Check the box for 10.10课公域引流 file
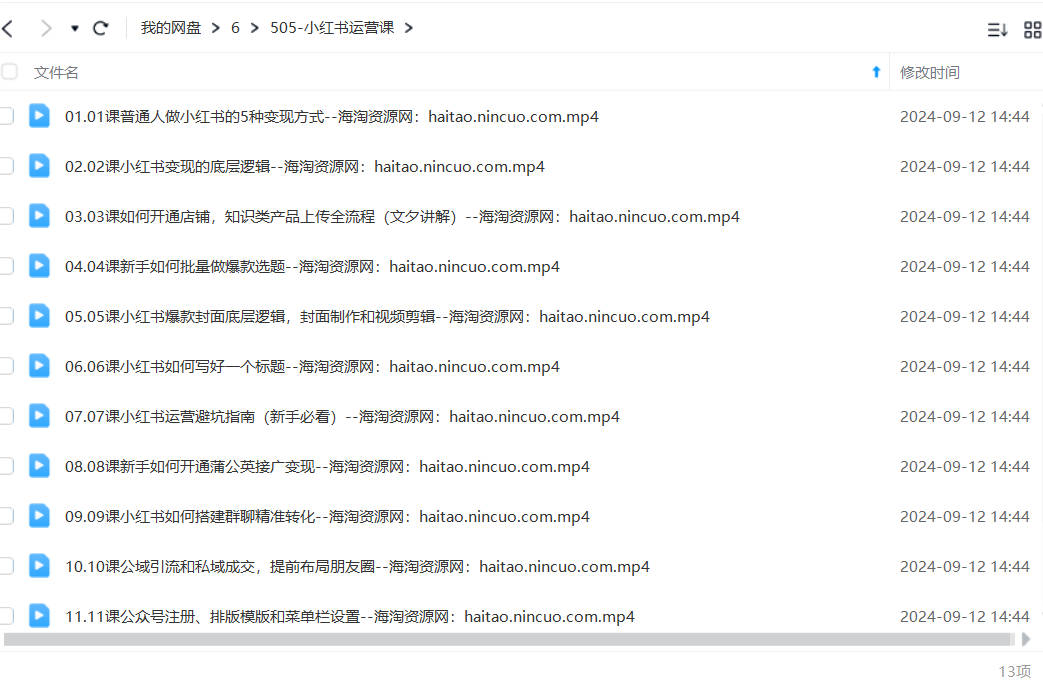Image resolution: width=1043 pixels, height=685 pixels. [x=6, y=566]
